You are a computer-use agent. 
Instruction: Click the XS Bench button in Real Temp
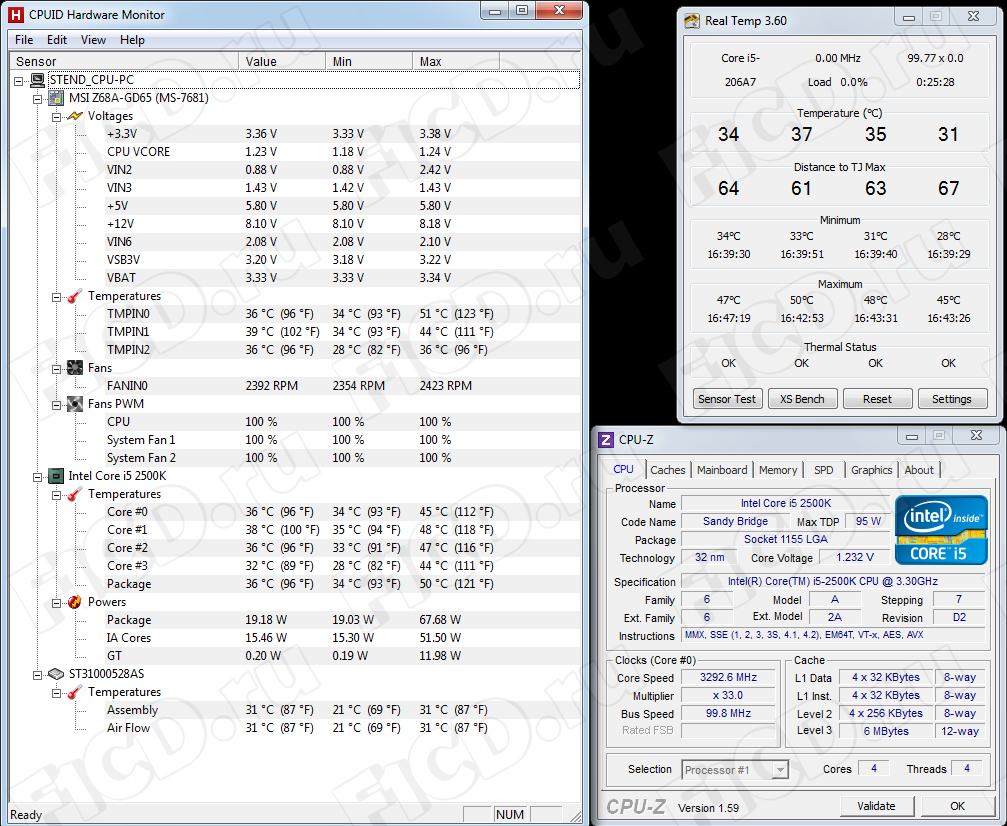click(802, 399)
